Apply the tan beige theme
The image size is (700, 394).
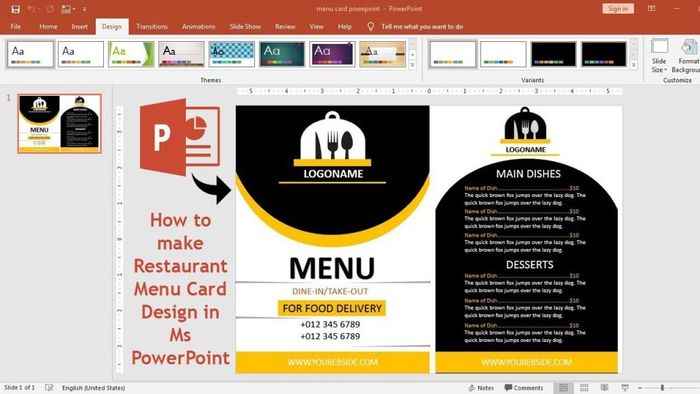[383, 54]
